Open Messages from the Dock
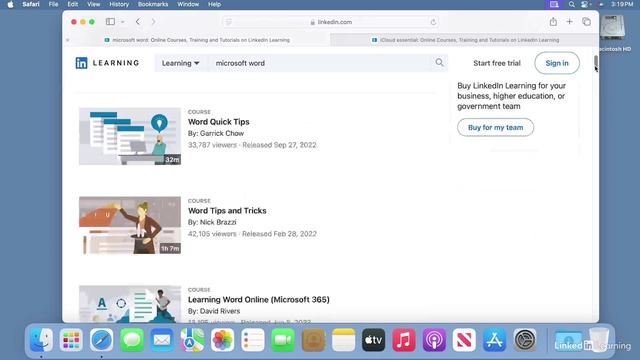Viewport: 640px width, 360px height. click(132, 340)
